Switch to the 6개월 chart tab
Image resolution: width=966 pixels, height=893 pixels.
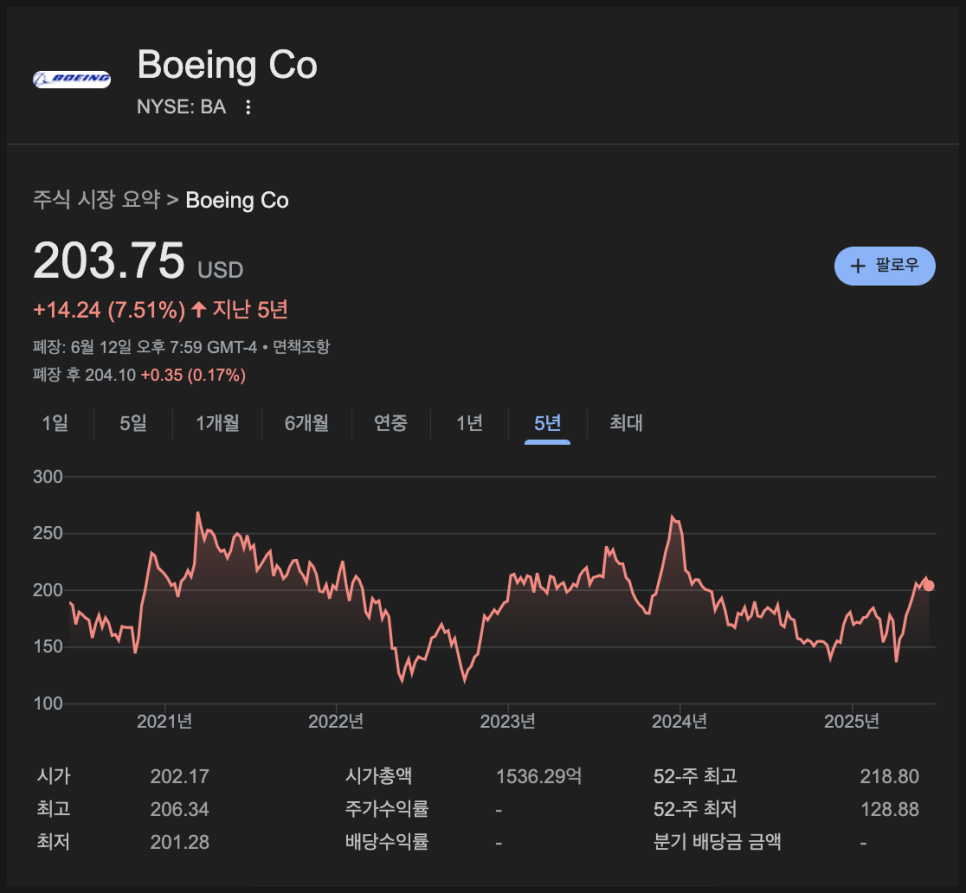pyautogui.click(x=306, y=423)
